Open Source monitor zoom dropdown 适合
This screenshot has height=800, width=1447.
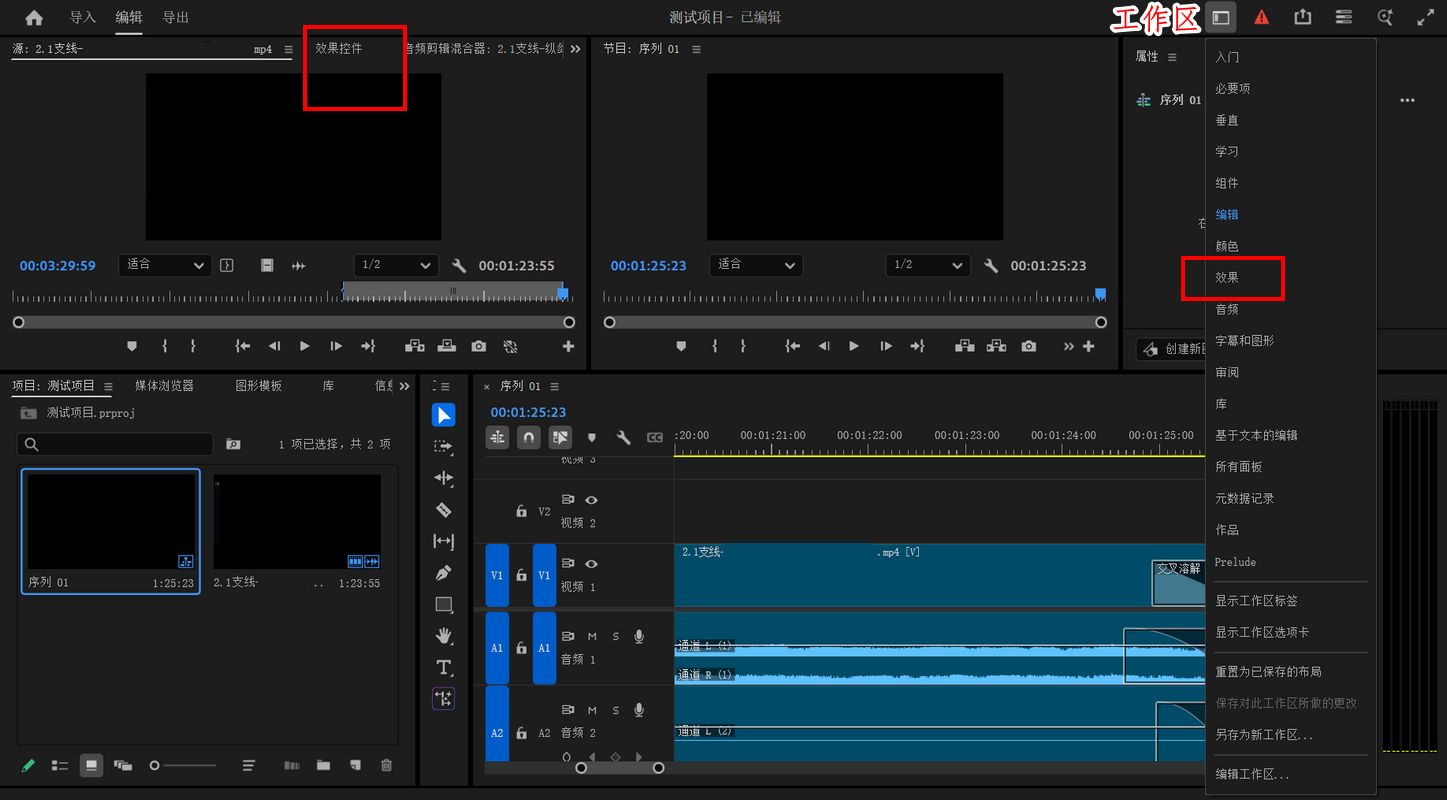pos(165,265)
